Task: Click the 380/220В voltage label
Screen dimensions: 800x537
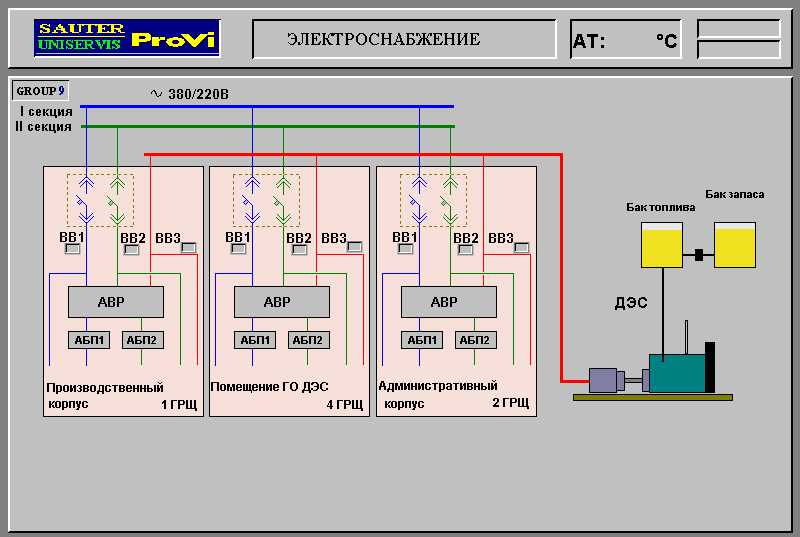Action: [198, 94]
